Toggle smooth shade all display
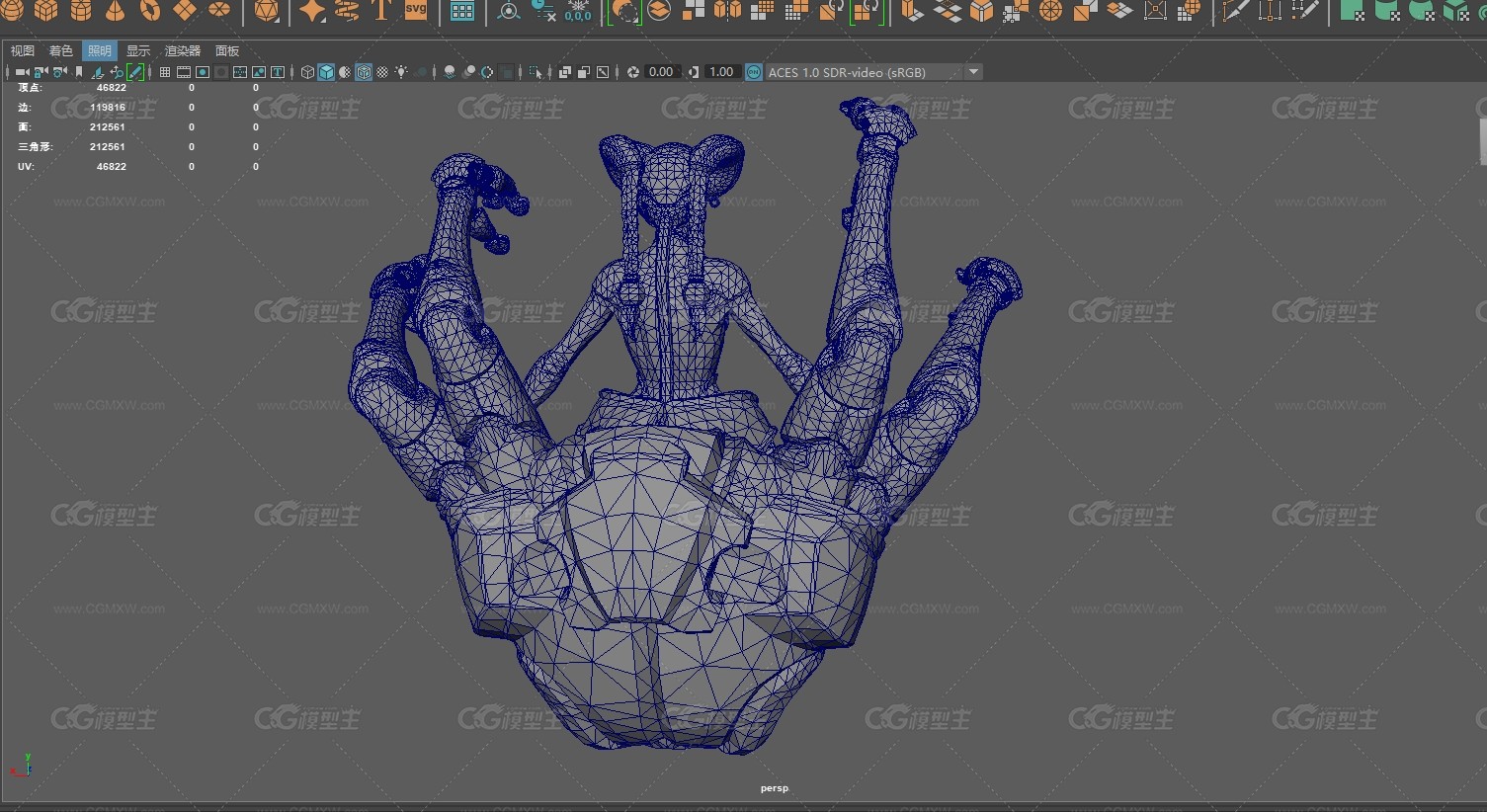The width and height of the screenshot is (1487, 812). [326, 72]
